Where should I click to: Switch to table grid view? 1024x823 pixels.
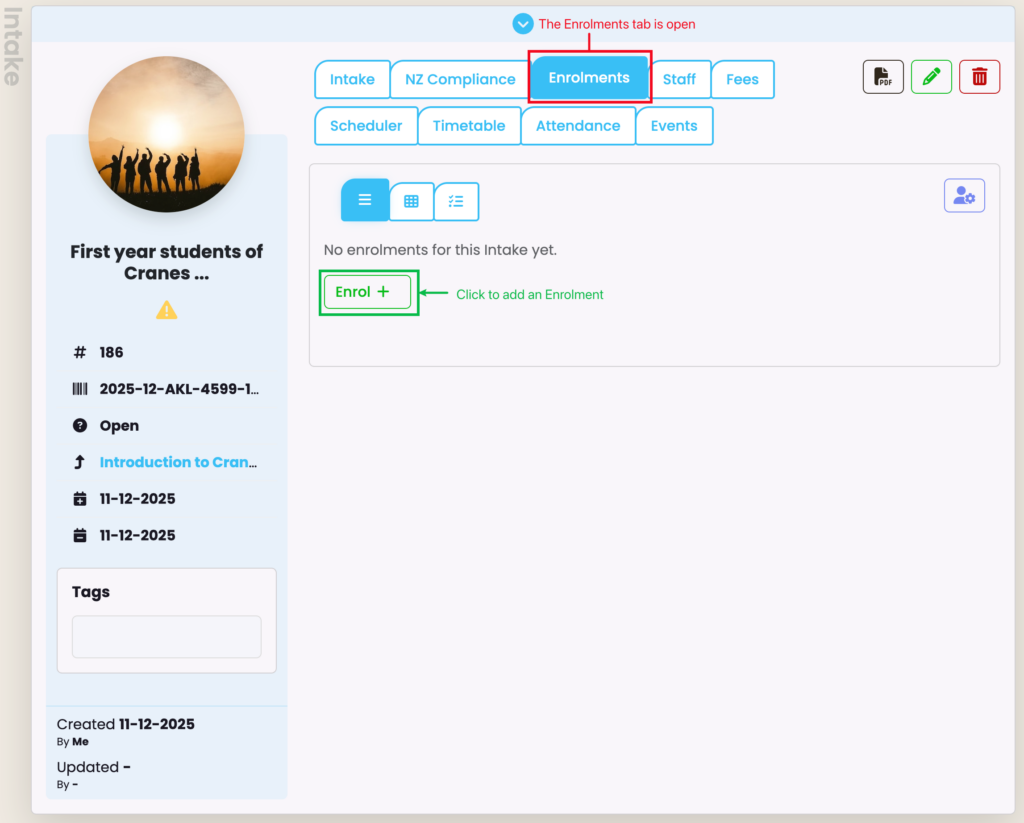pyautogui.click(x=411, y=201)
